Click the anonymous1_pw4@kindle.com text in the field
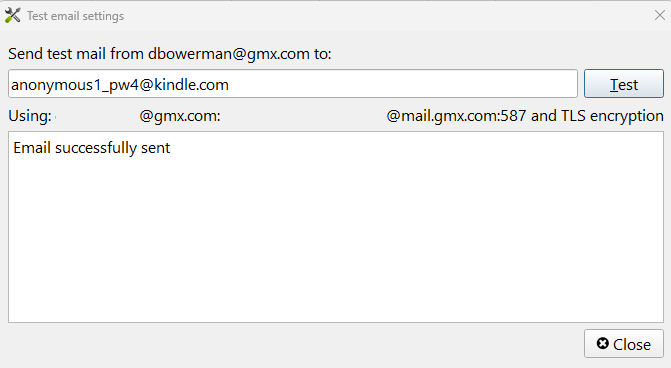The width and height of the screenshot is (671, 368). [x=120, y=85]
